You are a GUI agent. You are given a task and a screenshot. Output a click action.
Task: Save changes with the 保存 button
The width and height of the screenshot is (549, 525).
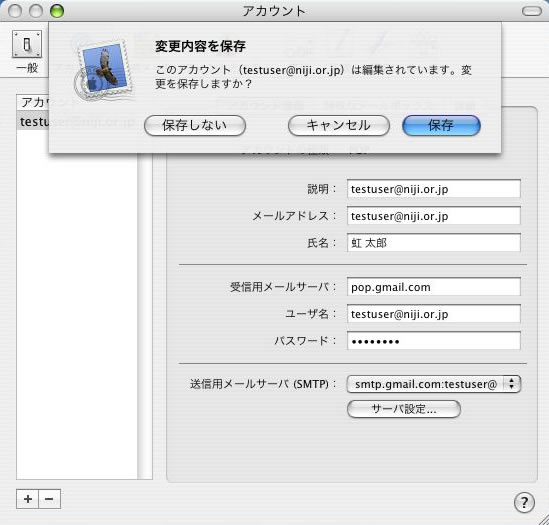coord(441,125)
